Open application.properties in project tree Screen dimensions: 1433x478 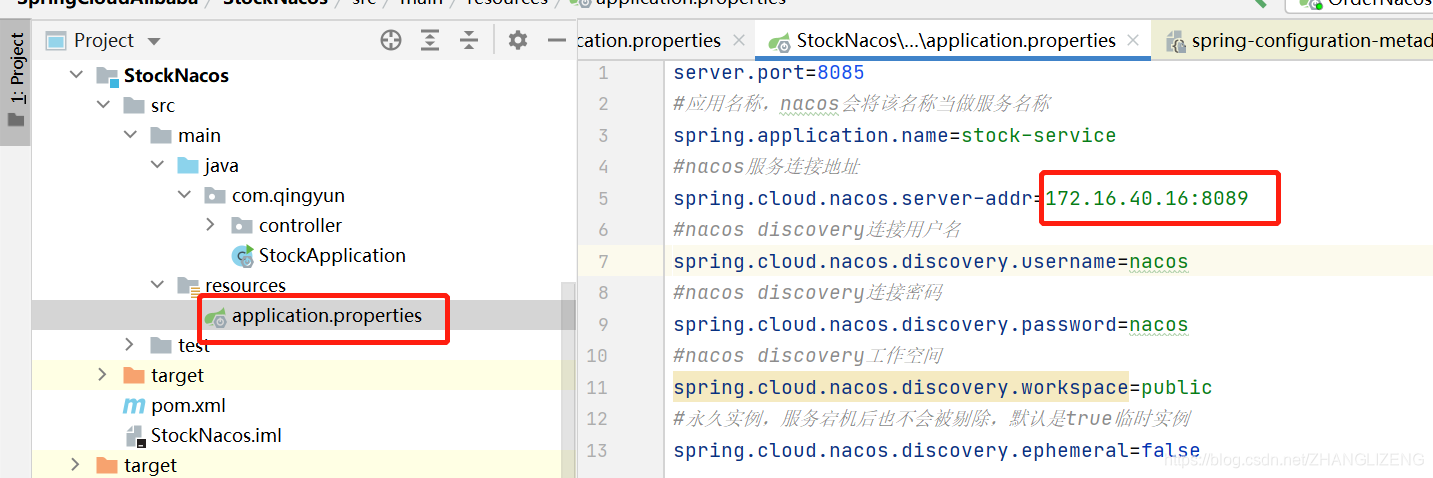click(326, 316)
